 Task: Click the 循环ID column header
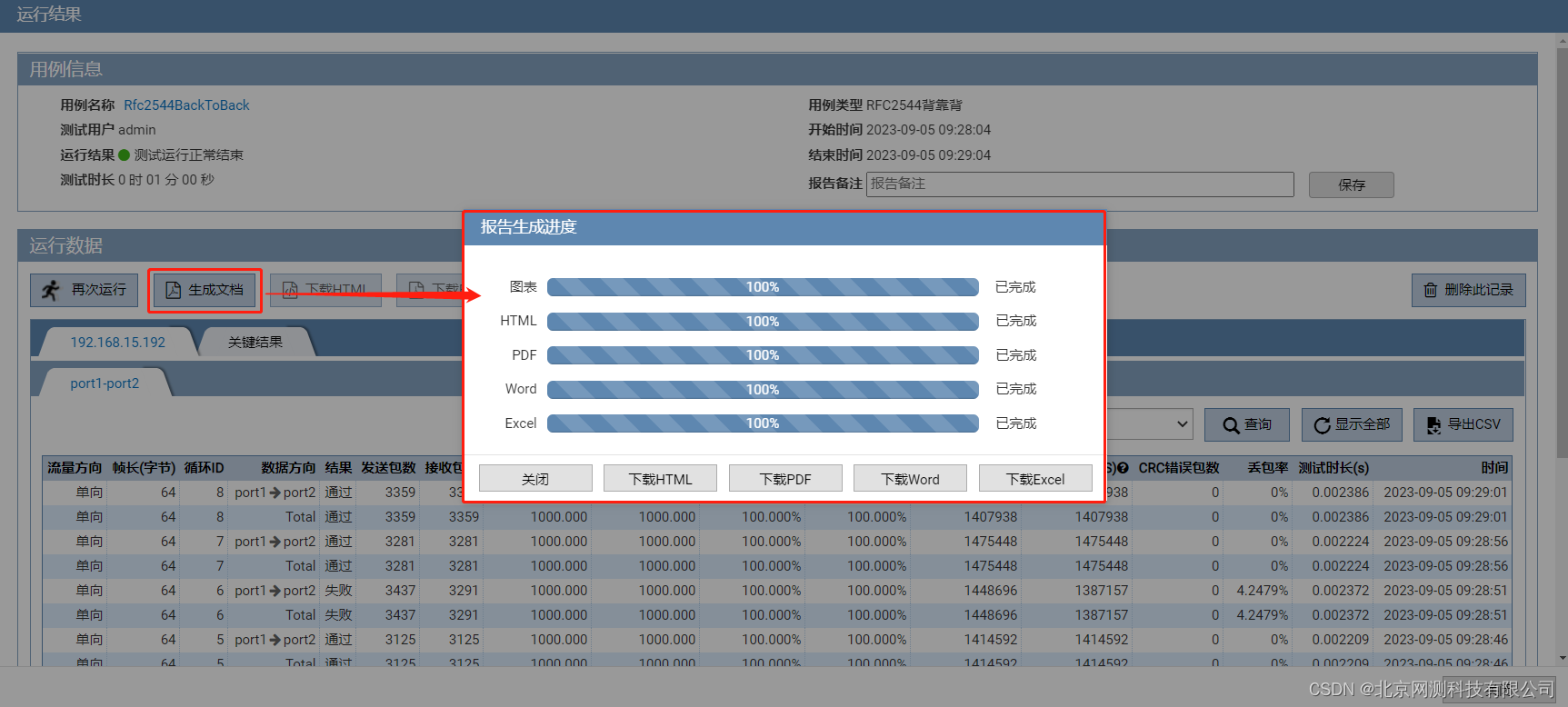click(x=204, y=468)
